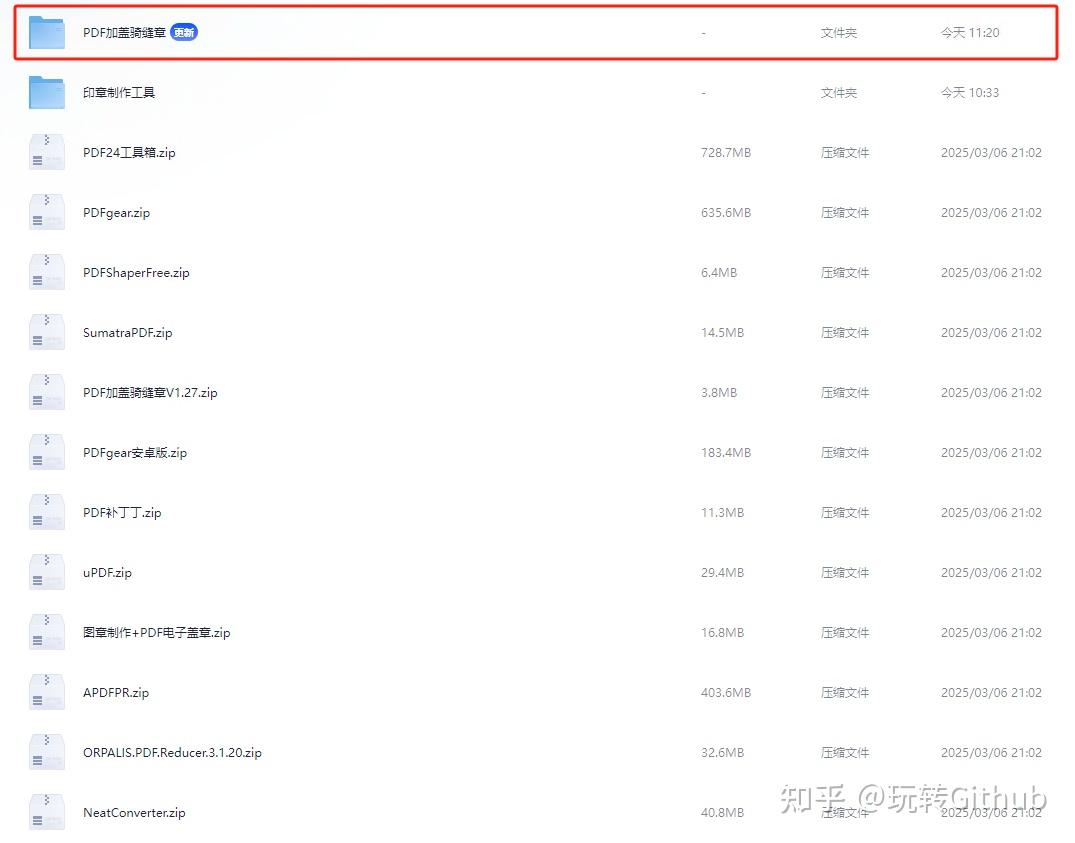The width and height of the screenshot is (1075, 843).
Task: Click the zip icon for uPDF.zip
Action: (47, 572)
